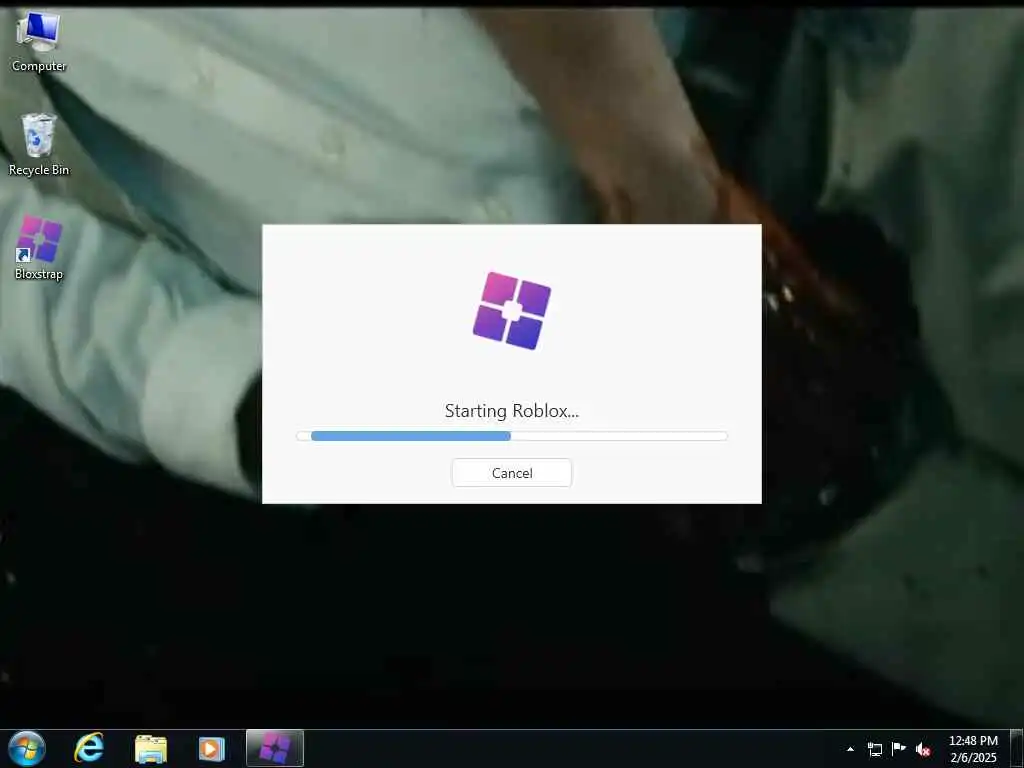1024x768 pixels.
Task: Select the Bloxstrap desktop shortcut
Action: (39, 248)
